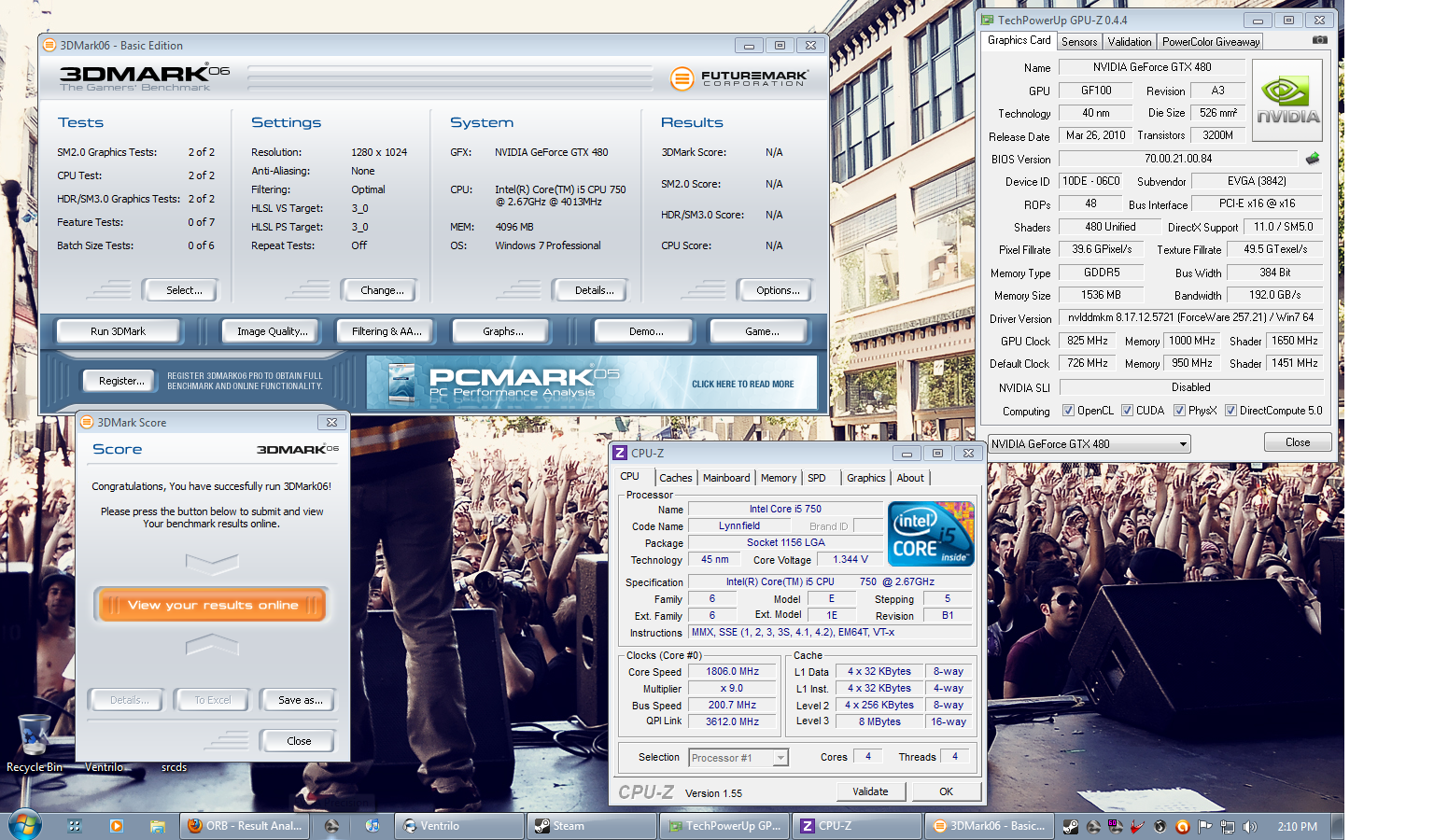This screenshot has width=1434, height=840.
Task: Open the Action Center flag tray icon
Action: (1204, 826)
